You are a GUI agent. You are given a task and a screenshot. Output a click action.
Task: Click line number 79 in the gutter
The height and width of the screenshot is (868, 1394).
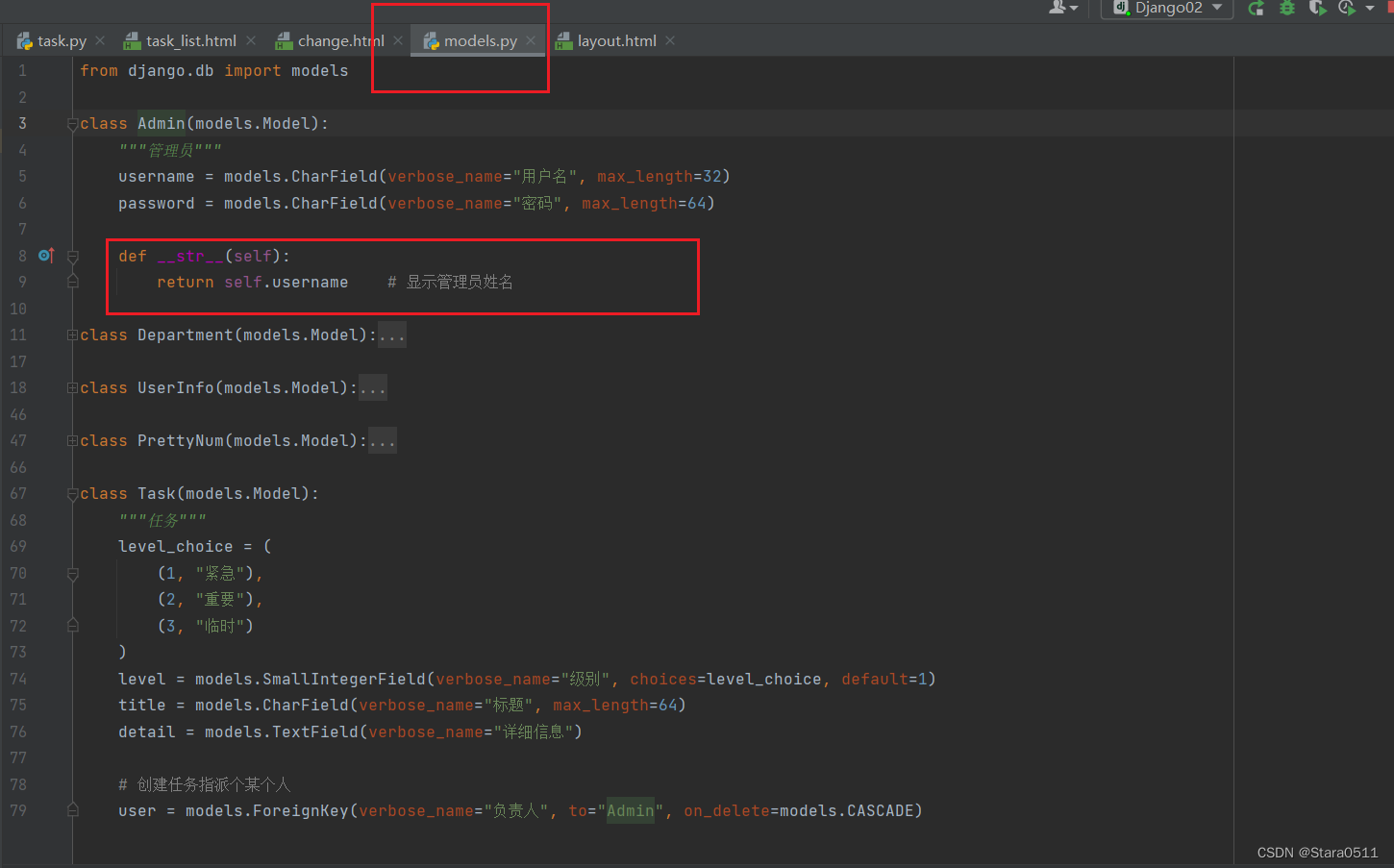click(18, 810)
